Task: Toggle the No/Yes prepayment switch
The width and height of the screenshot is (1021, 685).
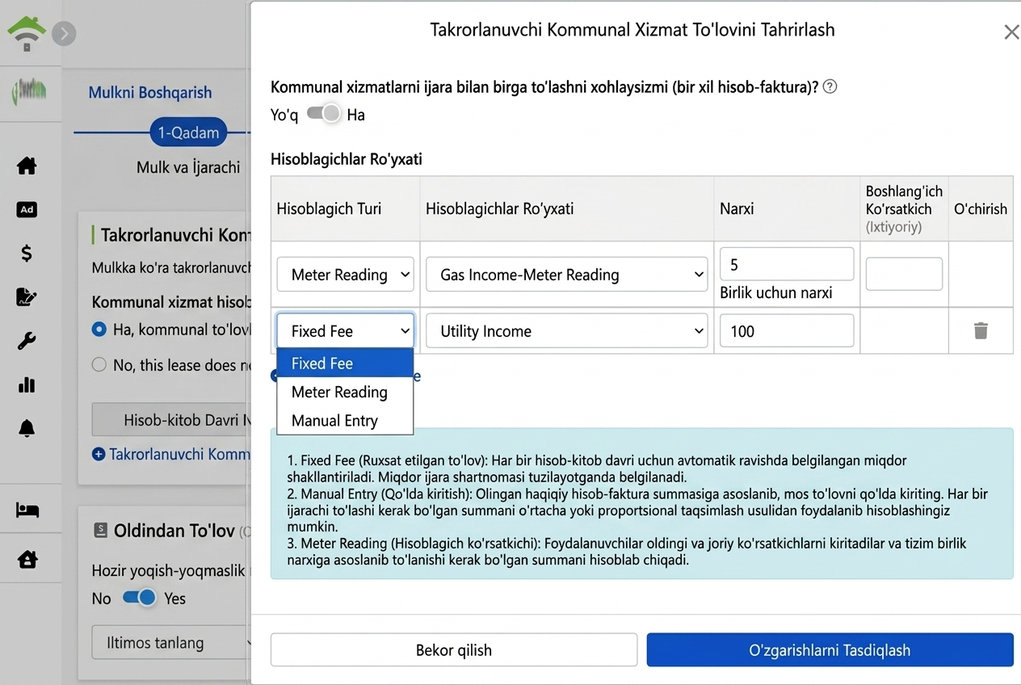Action: [139, 597]
